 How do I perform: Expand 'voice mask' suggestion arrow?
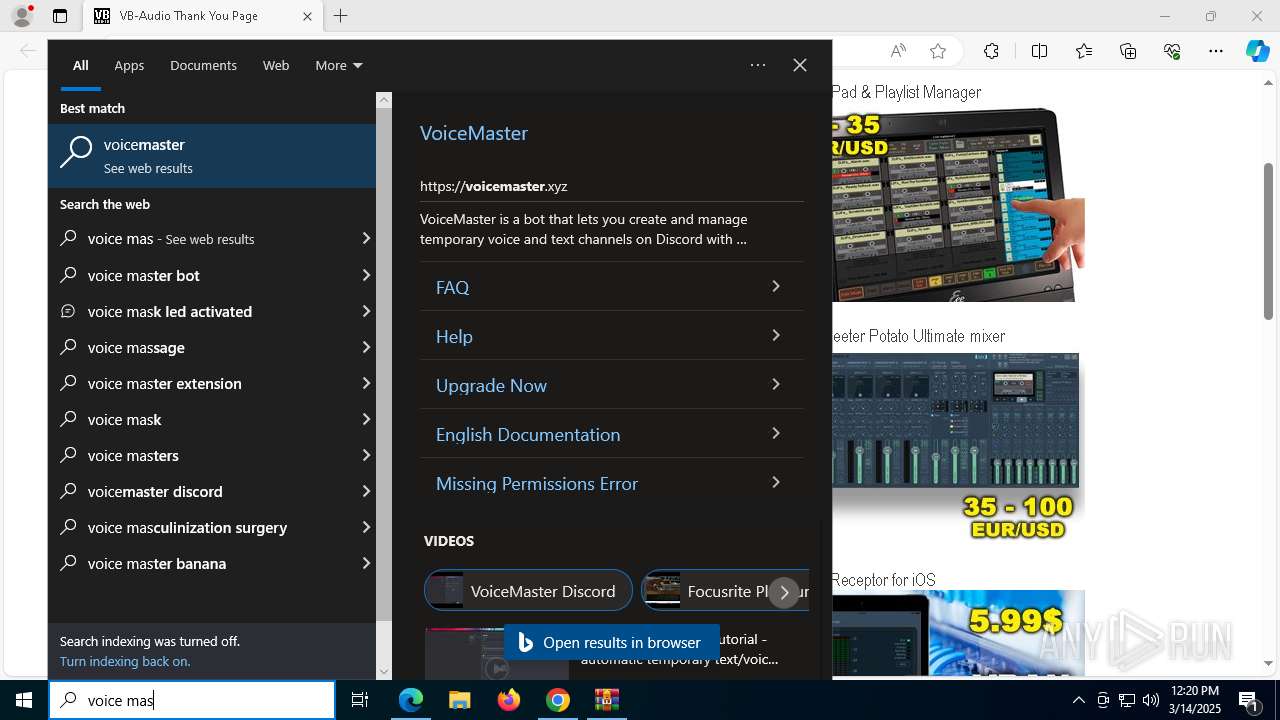[x=365, y=419]
